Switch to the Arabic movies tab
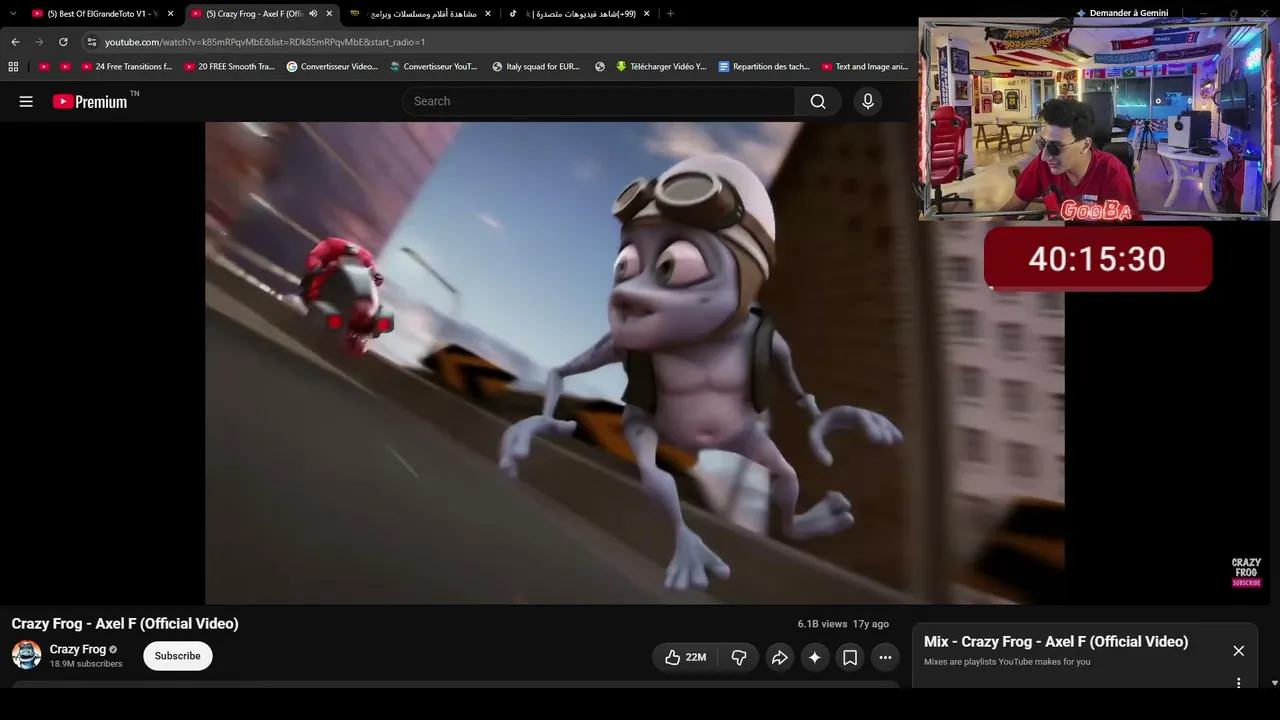The image size is (1280, 720). [x=421, y=14]
